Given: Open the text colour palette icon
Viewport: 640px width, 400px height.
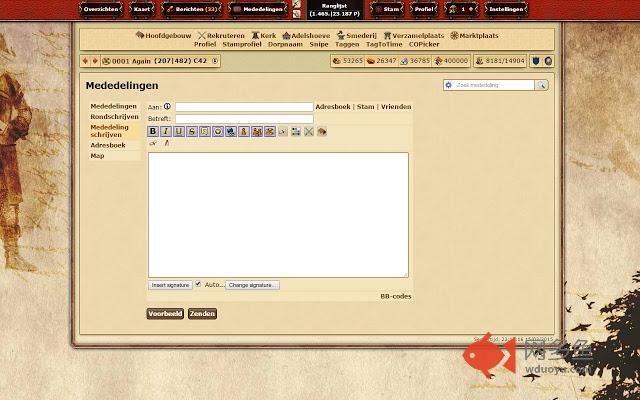Looking at the screenshot, I should tap(296, 131).
